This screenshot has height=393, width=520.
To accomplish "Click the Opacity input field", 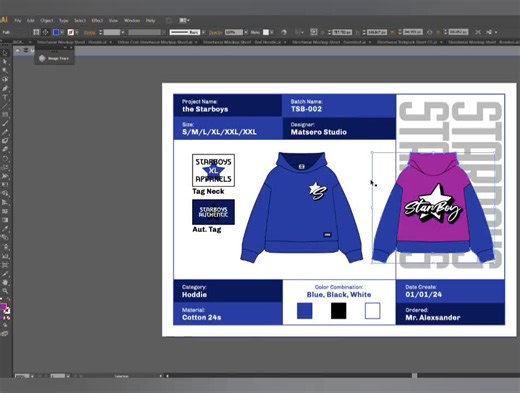I will 234,32.
